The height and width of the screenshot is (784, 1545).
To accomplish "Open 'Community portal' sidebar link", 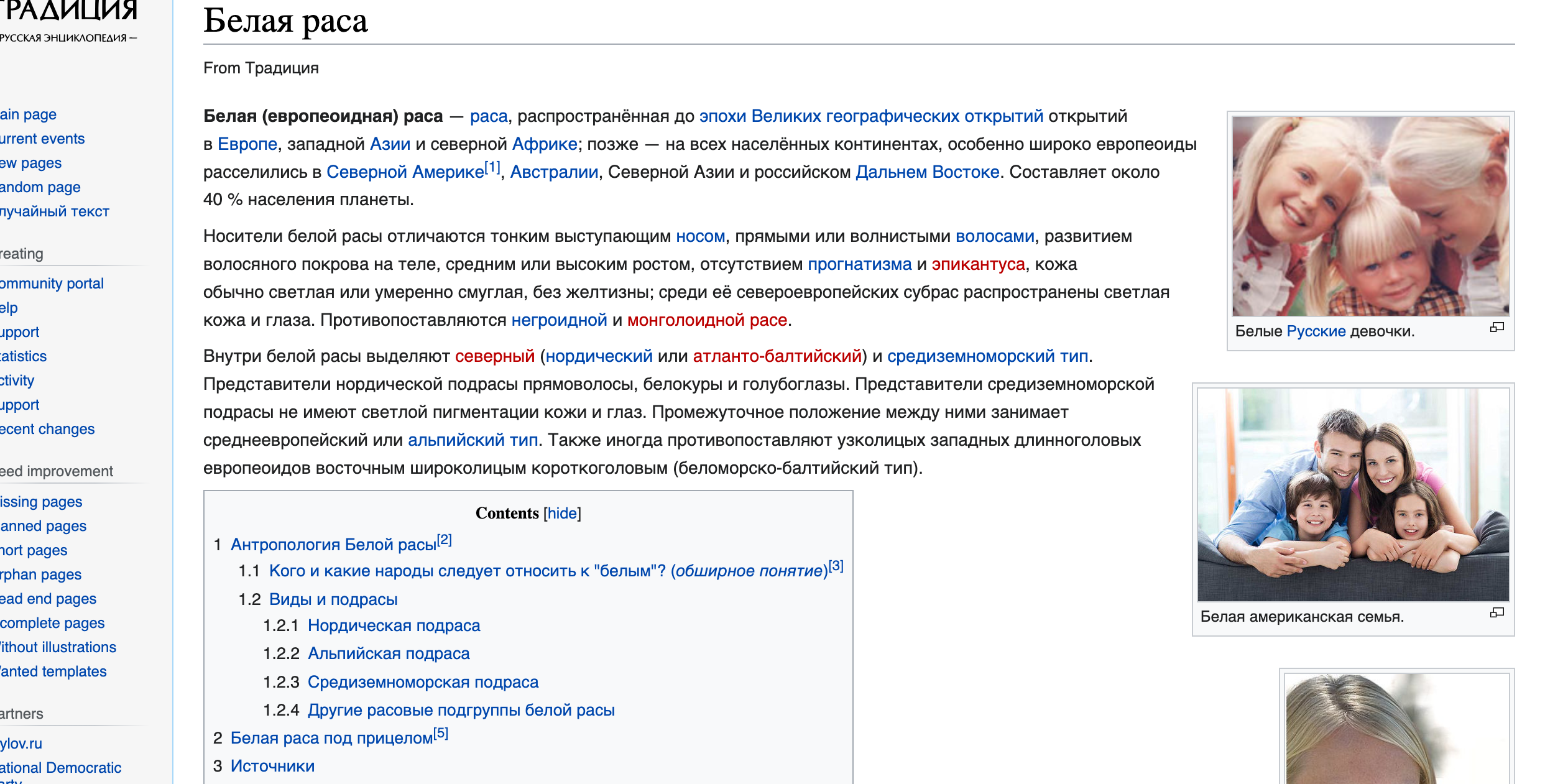I will click(52, 284).
